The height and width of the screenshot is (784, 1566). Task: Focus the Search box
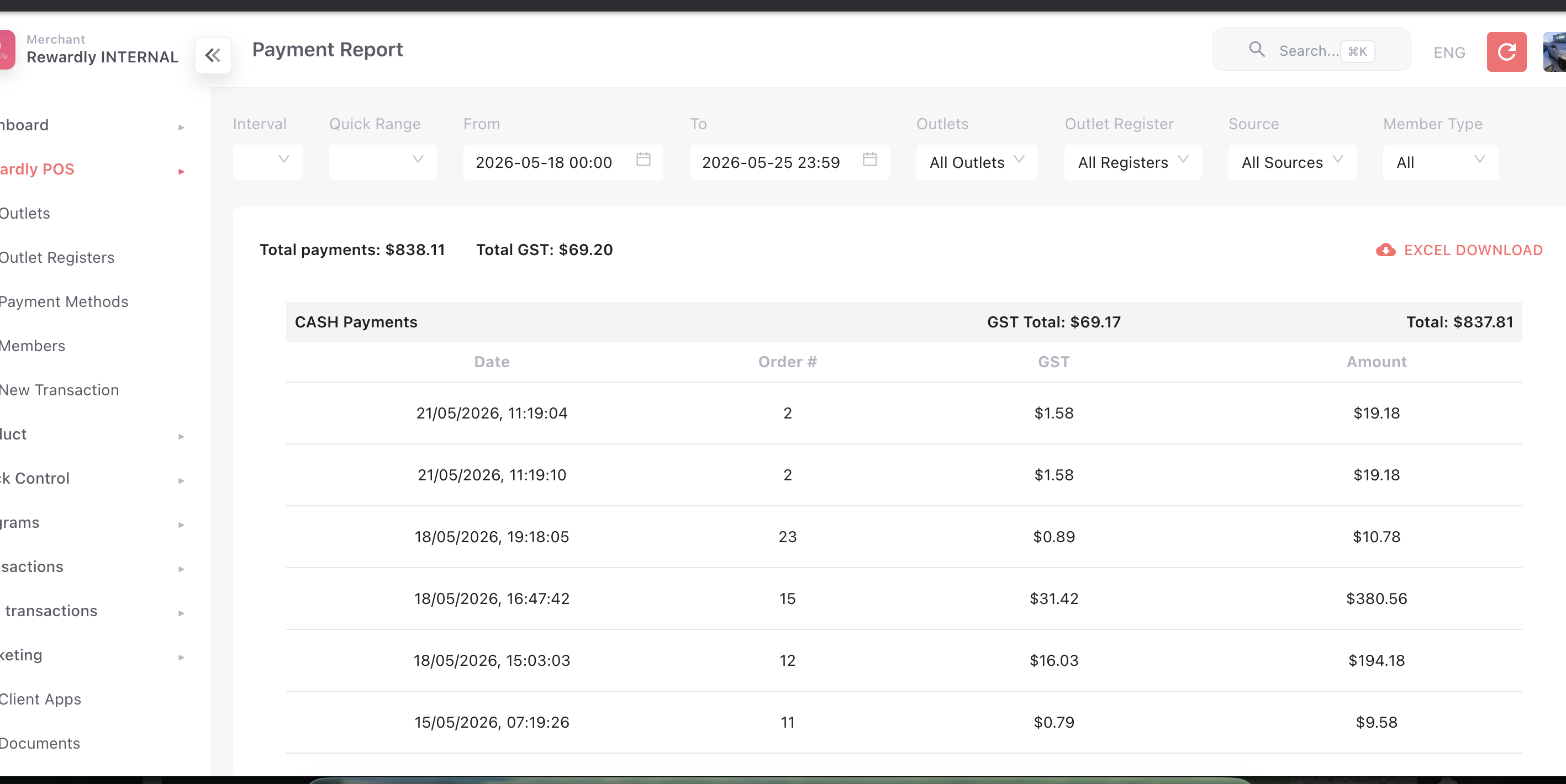click(1311, 50)
